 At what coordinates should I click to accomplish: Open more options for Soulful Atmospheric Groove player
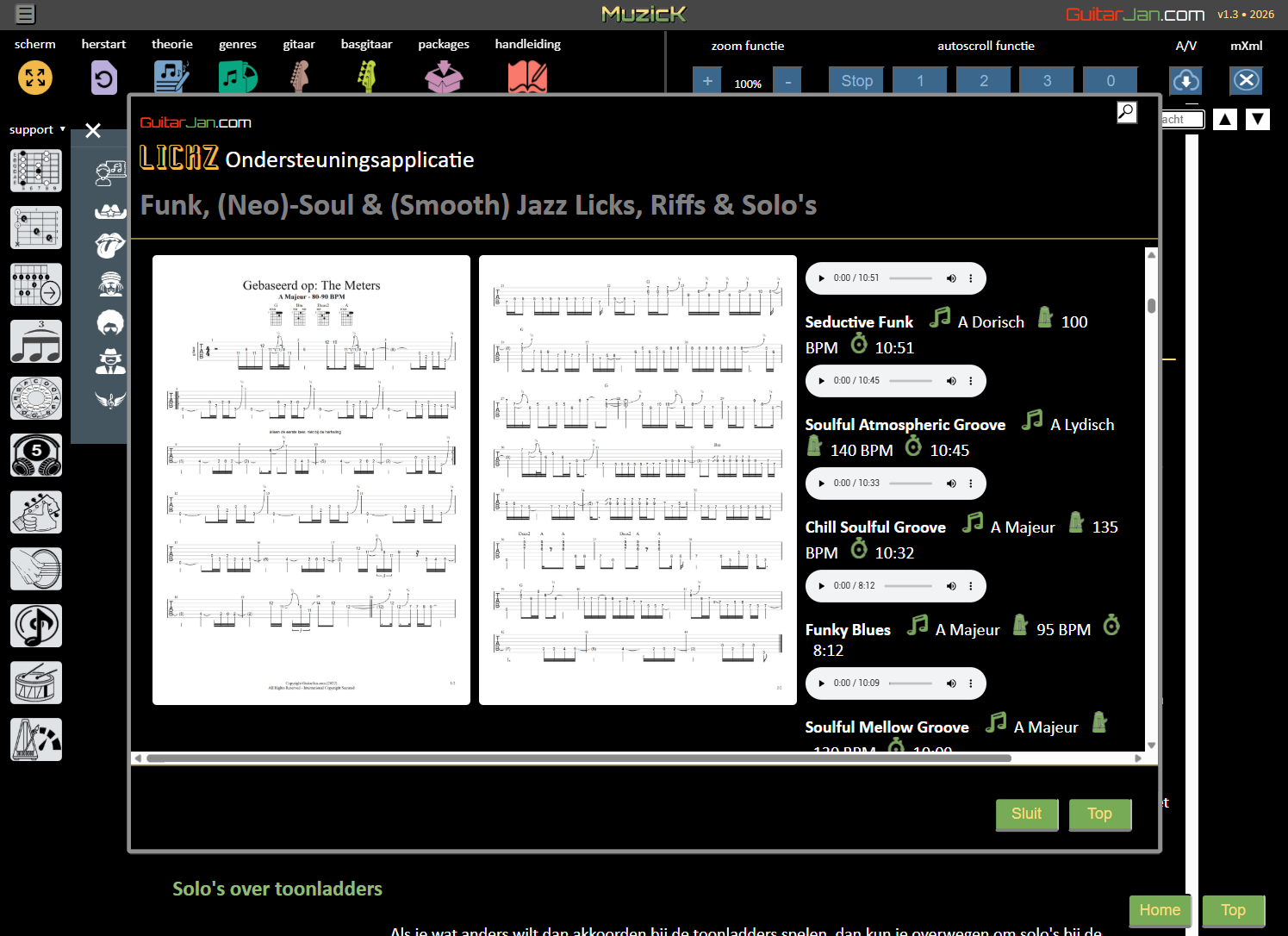click(x=971, y=381)
